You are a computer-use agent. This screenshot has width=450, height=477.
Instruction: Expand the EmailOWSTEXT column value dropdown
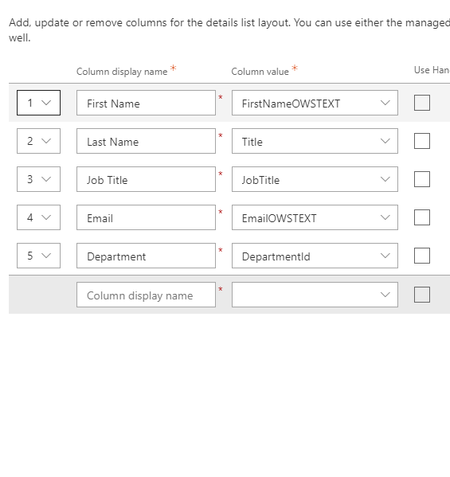[x=315, y=217]
